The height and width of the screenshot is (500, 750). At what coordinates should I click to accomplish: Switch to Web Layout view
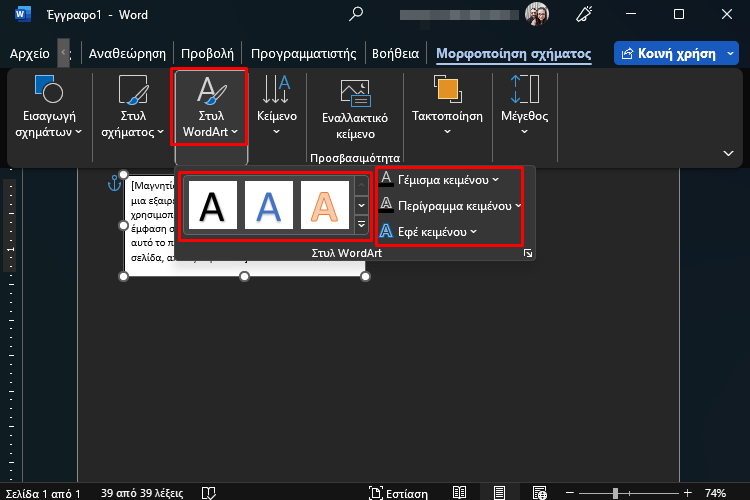point(540,492)
